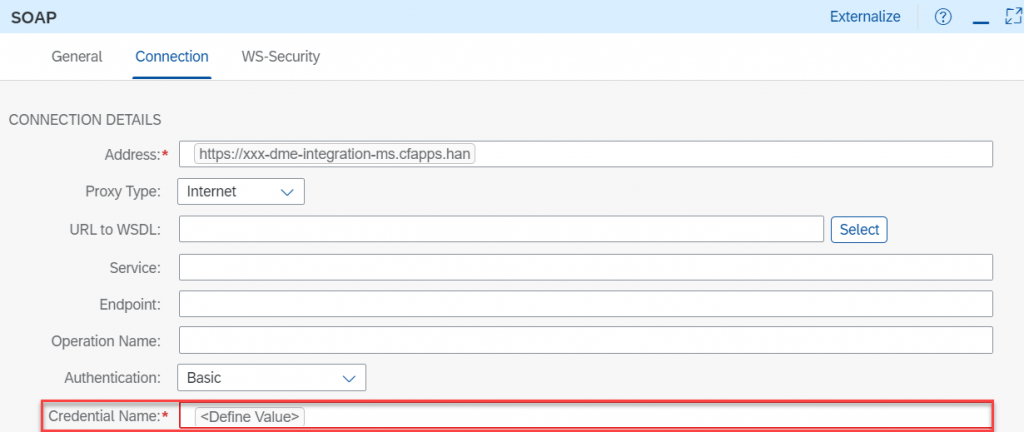This screenshot has width=1024, height=432.
Task: Open the help question mark icon
Action: click(x=943, y=17)
